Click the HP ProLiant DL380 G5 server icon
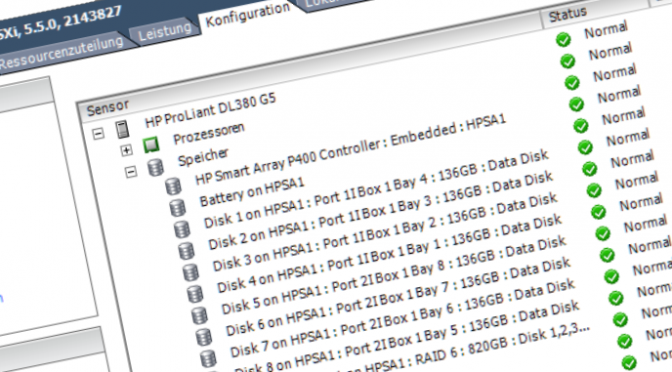Viewport: 672px width, 372px height. point(123,129)
